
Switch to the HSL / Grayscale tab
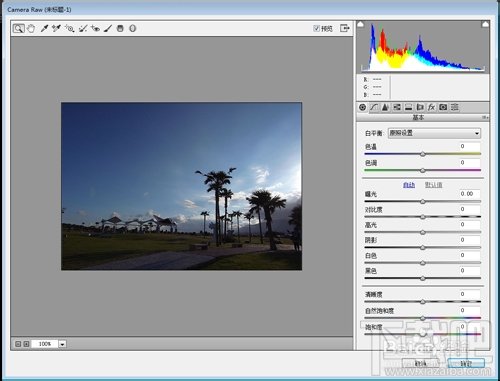pyautogui.click(x=397, y=107)
